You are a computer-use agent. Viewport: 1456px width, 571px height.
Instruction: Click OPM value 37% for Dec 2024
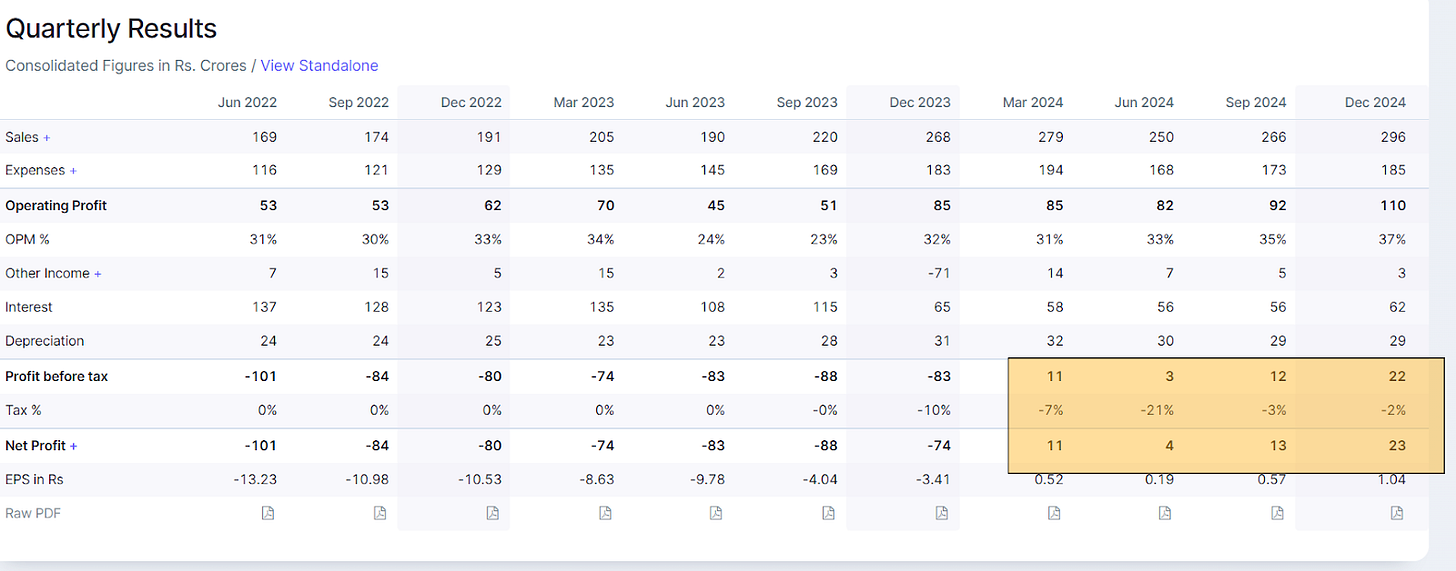[1392, 239]
